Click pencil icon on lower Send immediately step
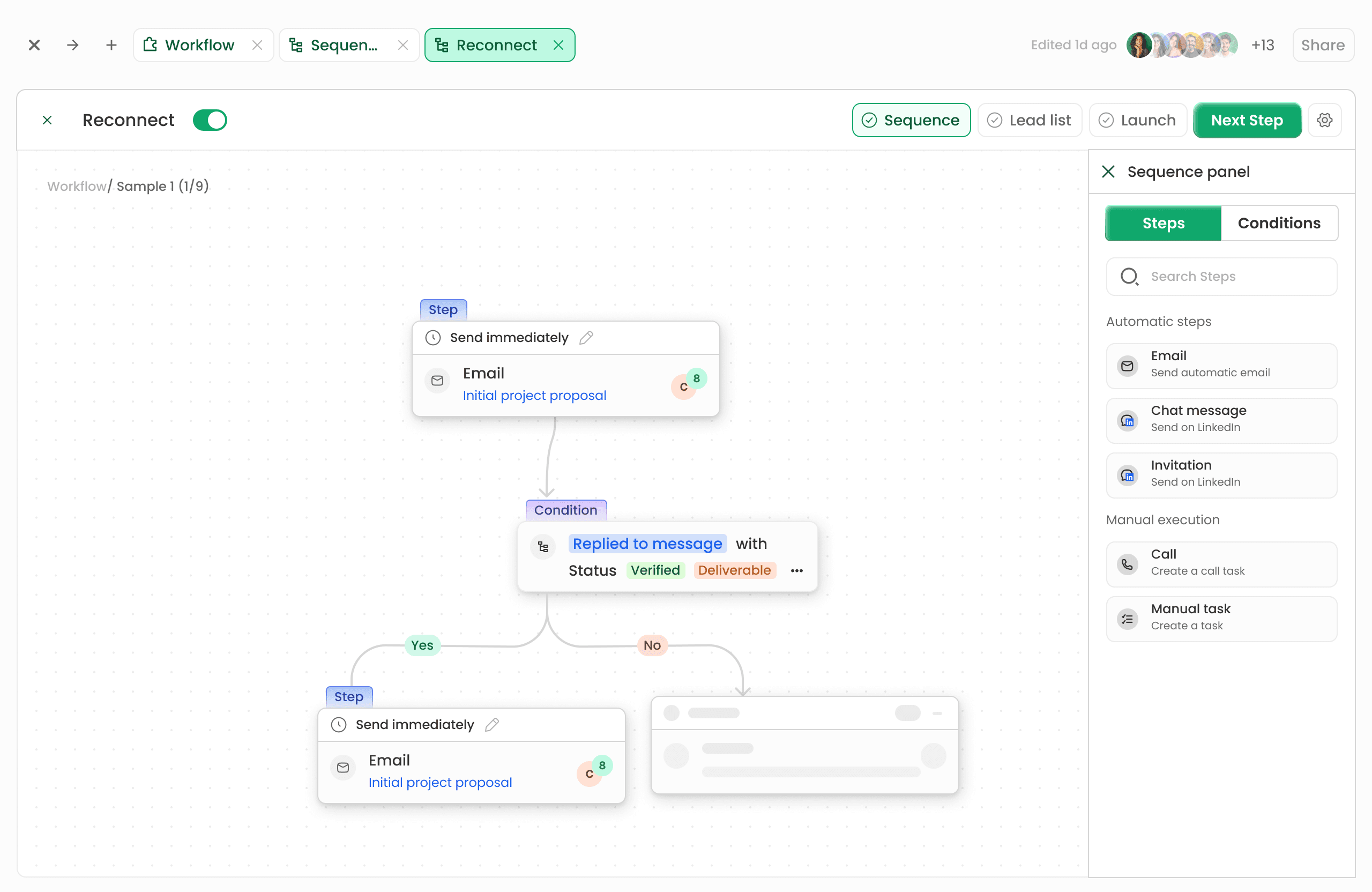 point(492,724)
